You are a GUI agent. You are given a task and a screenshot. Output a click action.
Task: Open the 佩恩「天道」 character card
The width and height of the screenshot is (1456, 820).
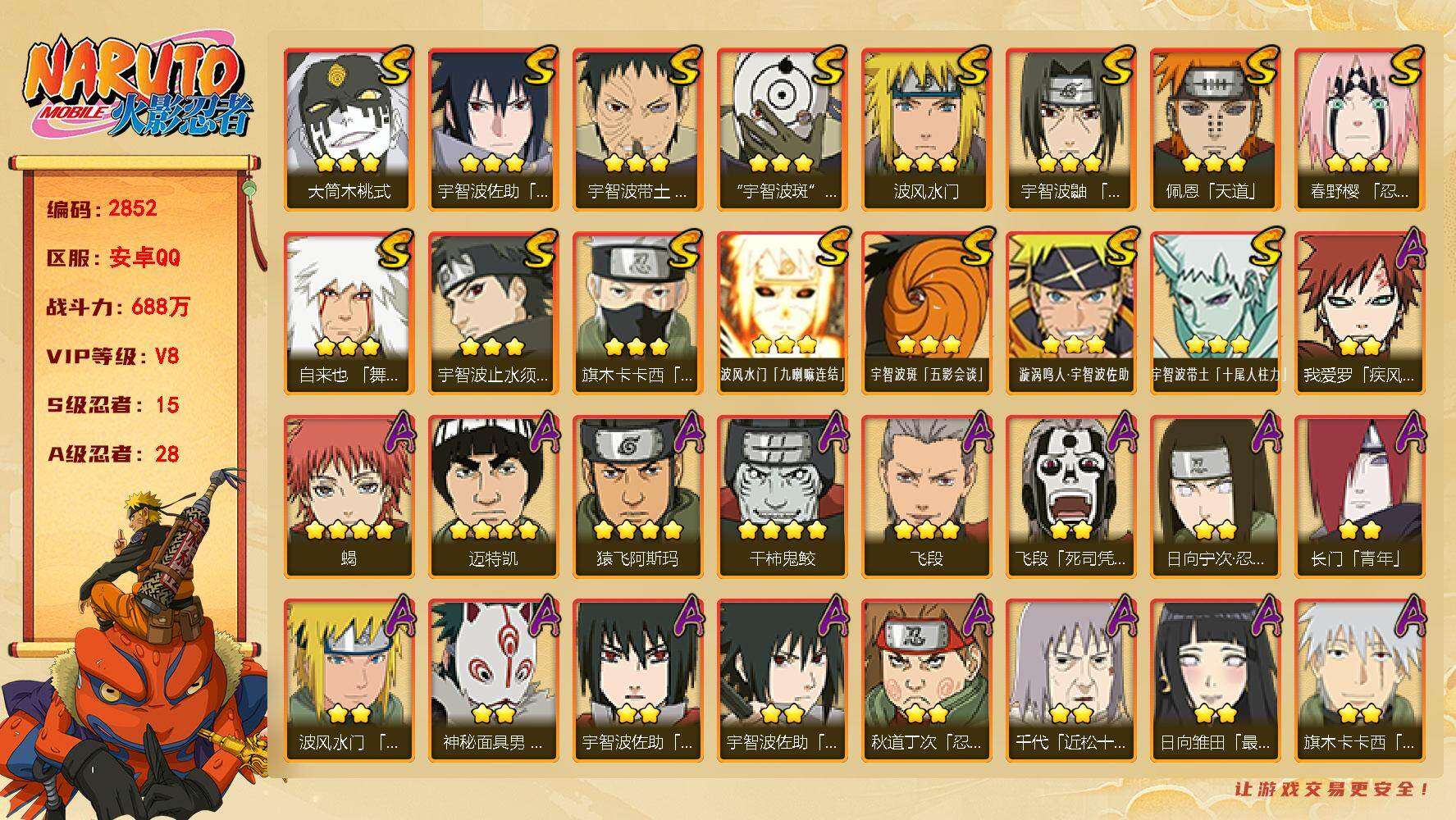(x=1216, y=130)
